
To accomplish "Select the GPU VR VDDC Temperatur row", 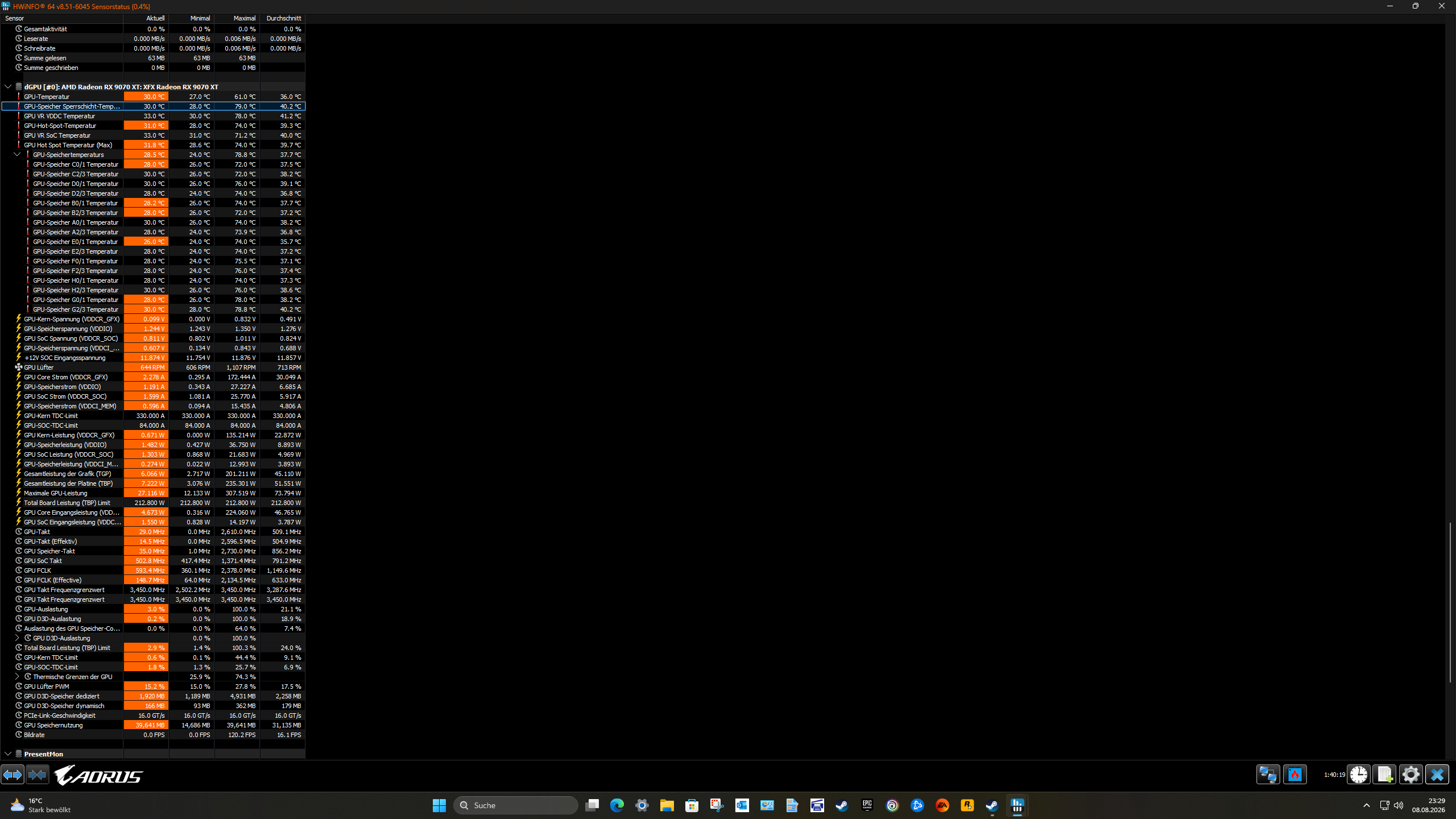I will pyautogui.click(x=153, y=116).
